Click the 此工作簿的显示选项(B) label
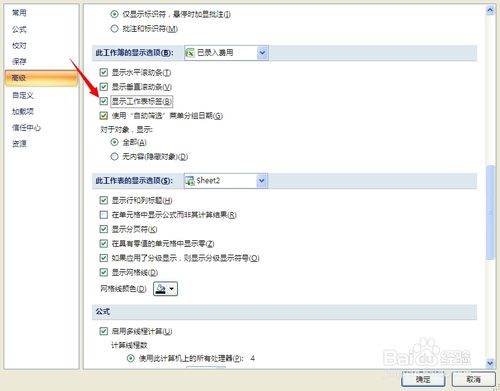Screen dimensions: 500x391 (134, 53)
